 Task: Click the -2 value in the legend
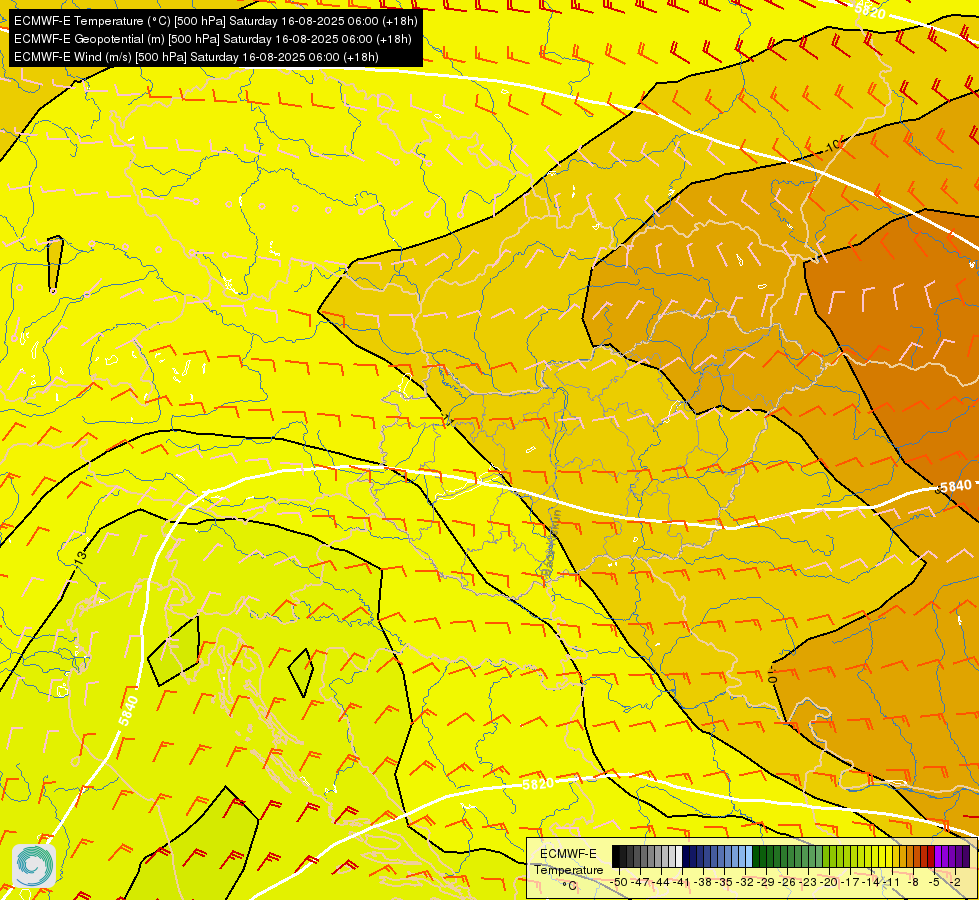pyautogui.click(x=955, y=882)
